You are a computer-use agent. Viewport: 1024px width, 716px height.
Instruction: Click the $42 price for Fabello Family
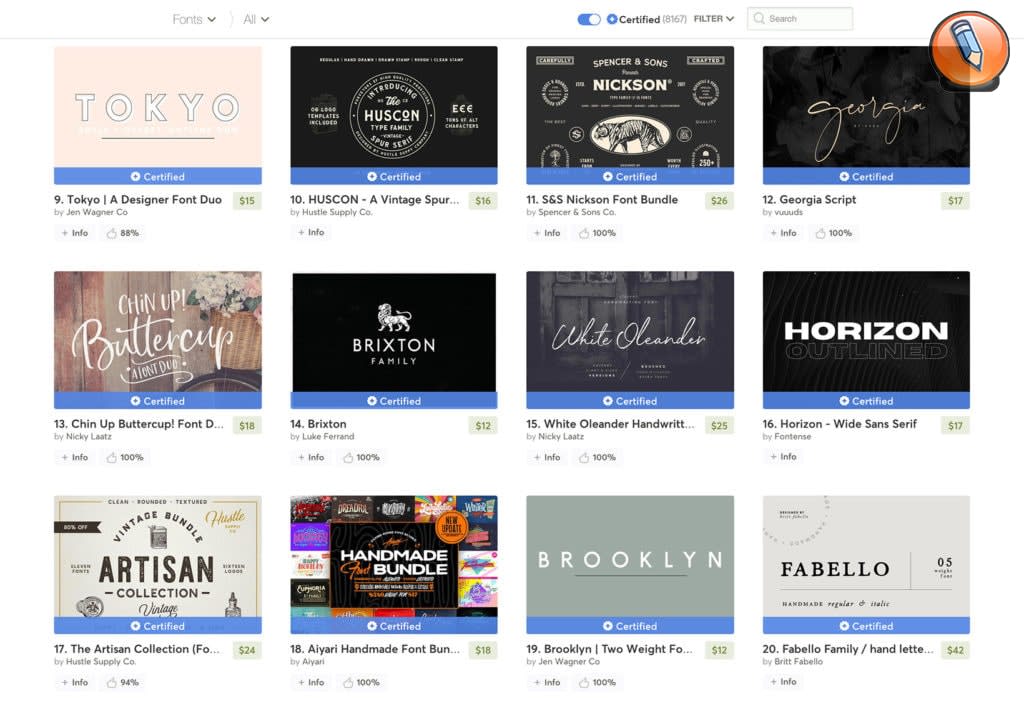(x=955, y=650)
